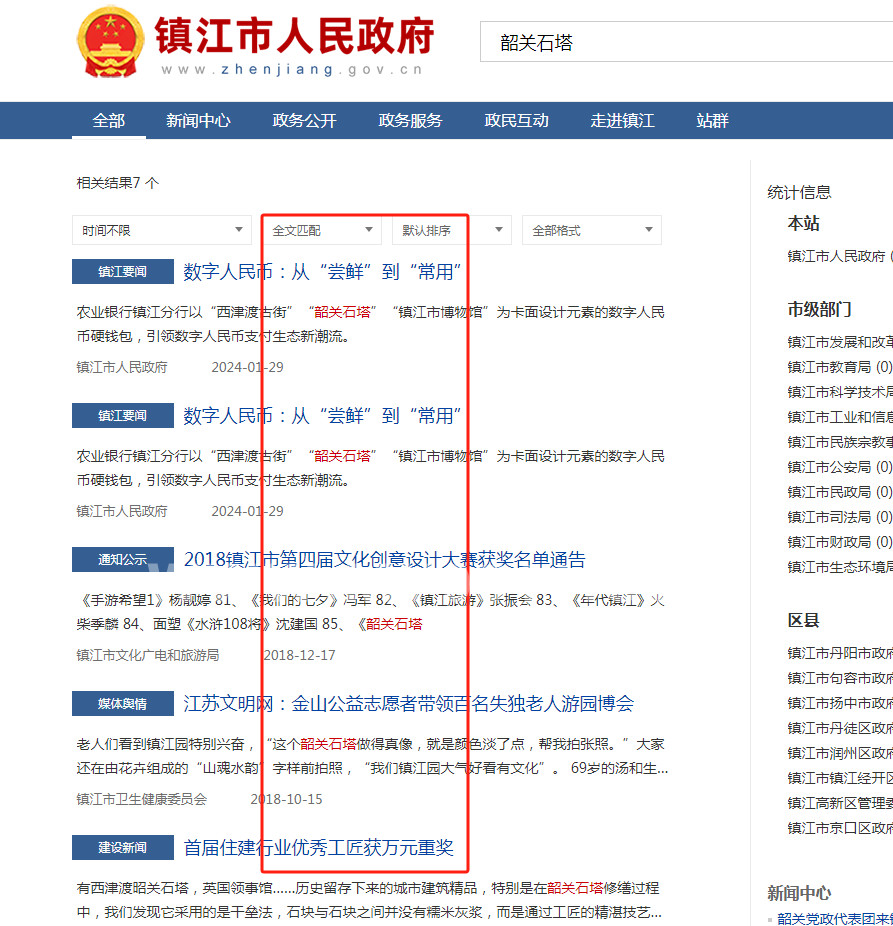Click the 通知公示 category tag

point(122,560)
